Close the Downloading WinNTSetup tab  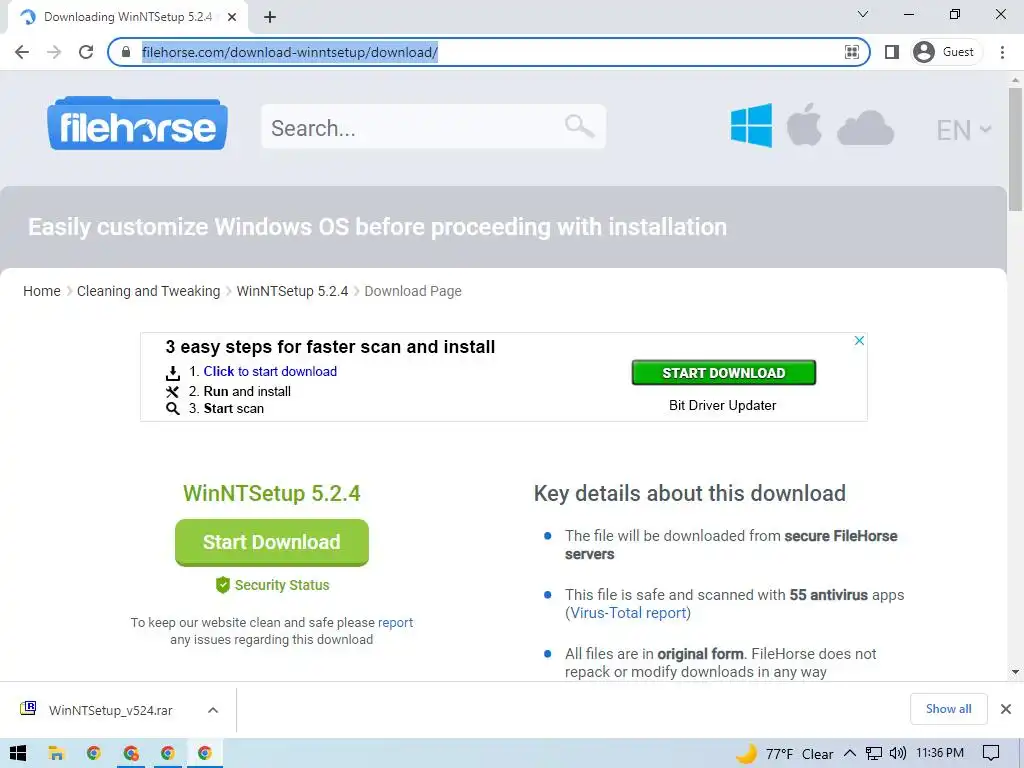point(232,18)
